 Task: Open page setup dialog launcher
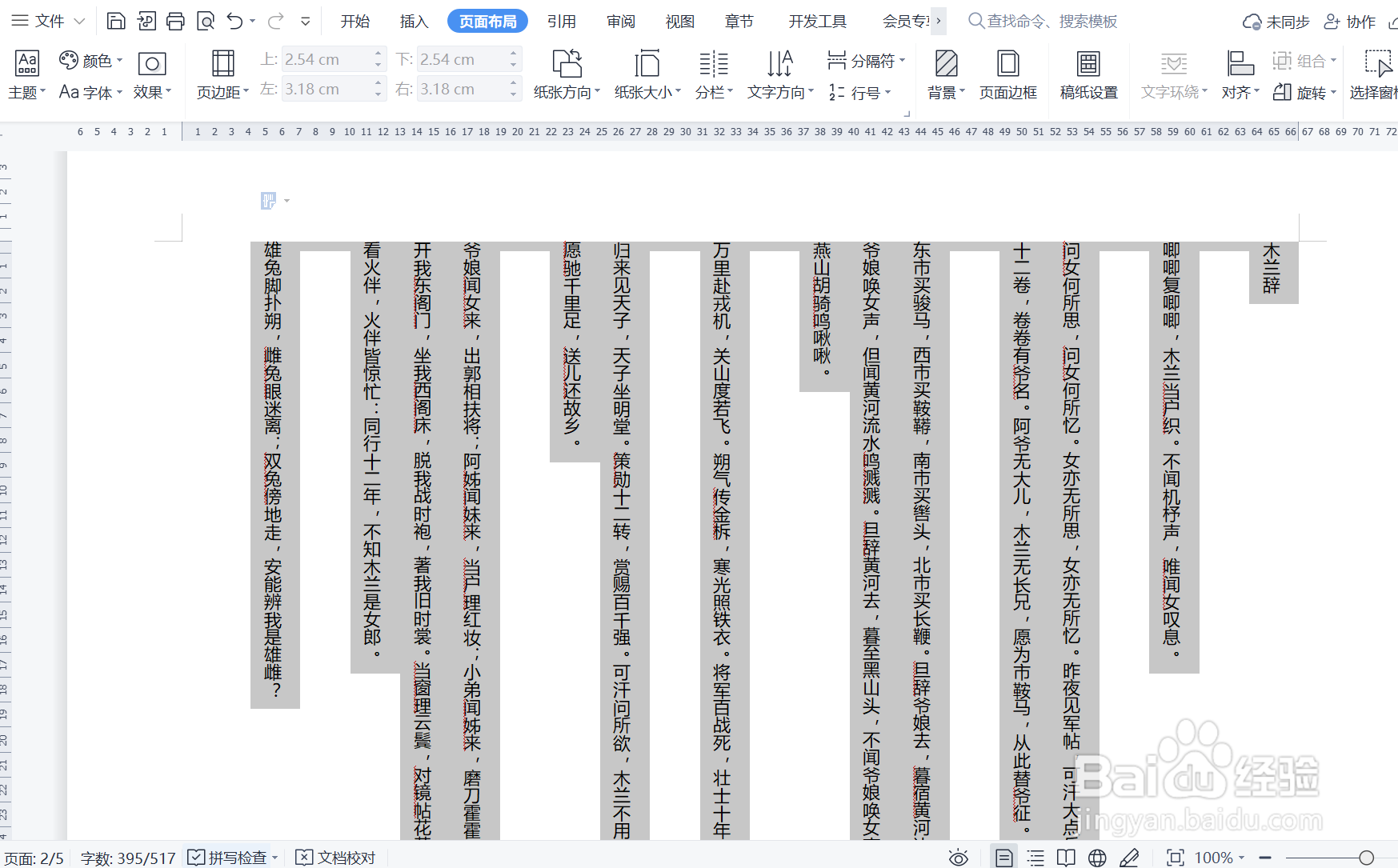click(907, 113)
